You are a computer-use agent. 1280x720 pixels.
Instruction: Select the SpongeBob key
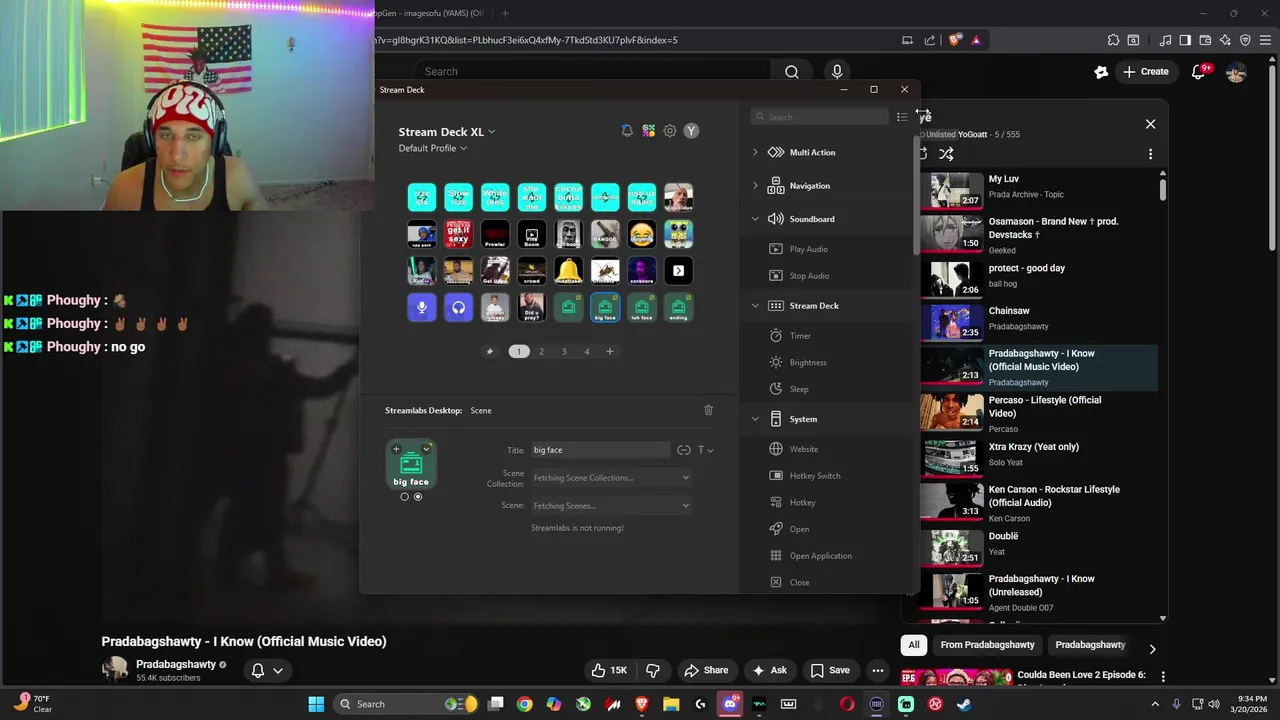coord(679,234)
